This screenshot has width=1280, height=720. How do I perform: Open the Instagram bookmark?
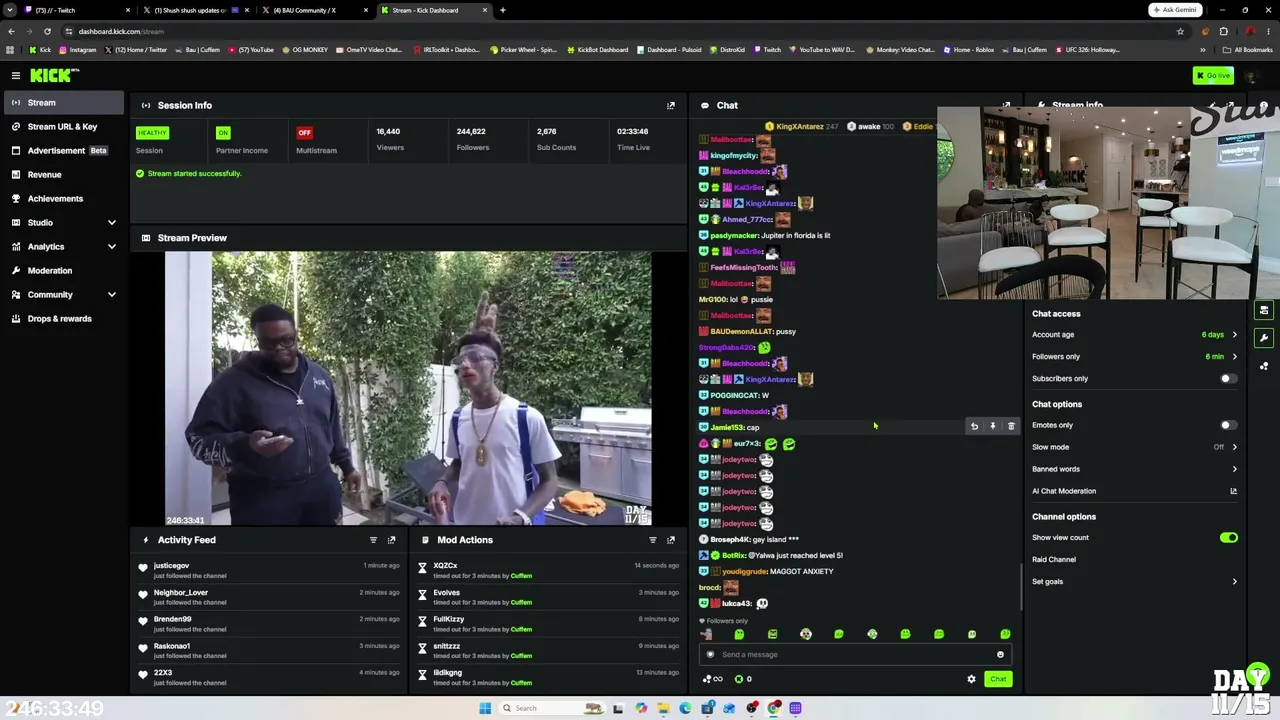77,49
